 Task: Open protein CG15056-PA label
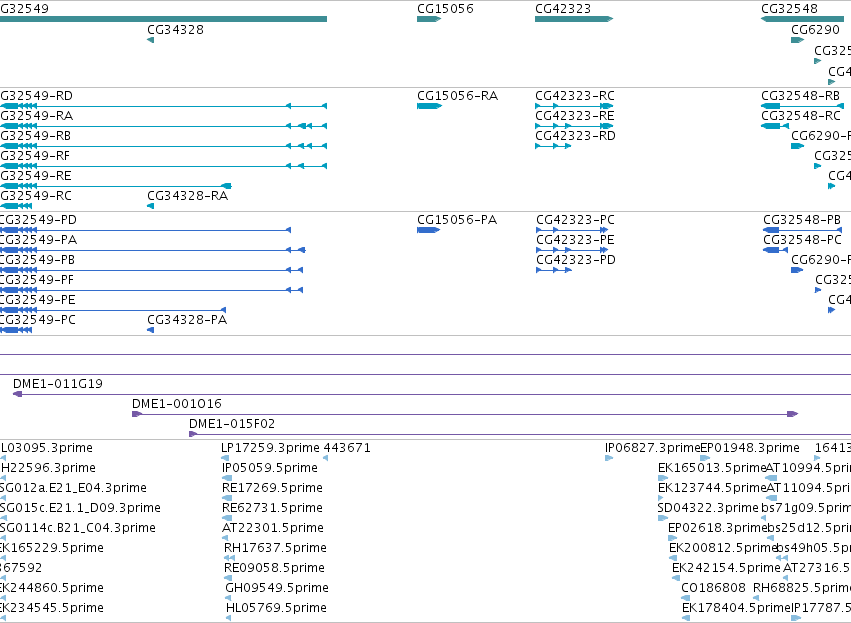[x=457, y=220]
